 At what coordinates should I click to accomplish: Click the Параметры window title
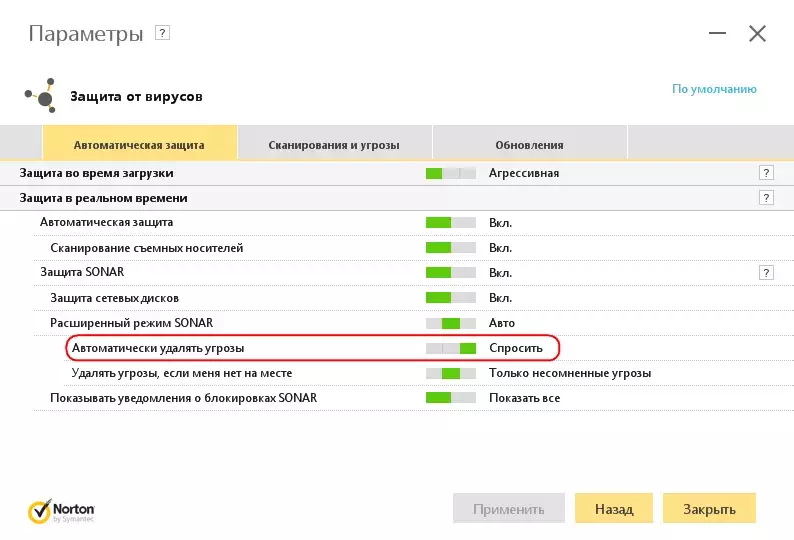click(x=86, y=34)
